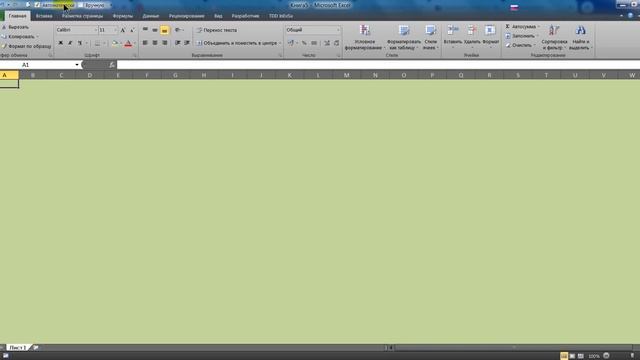Toggle Italic formatting
This screenshot has width=640, height=360.
[x=70, y=43]
